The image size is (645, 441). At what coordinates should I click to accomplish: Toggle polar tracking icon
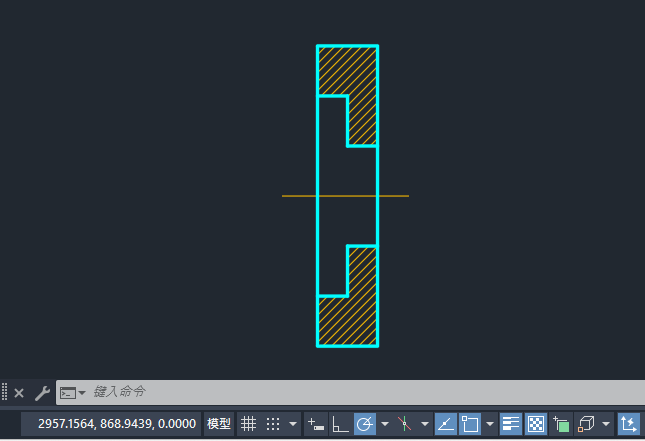pos(364,424)
